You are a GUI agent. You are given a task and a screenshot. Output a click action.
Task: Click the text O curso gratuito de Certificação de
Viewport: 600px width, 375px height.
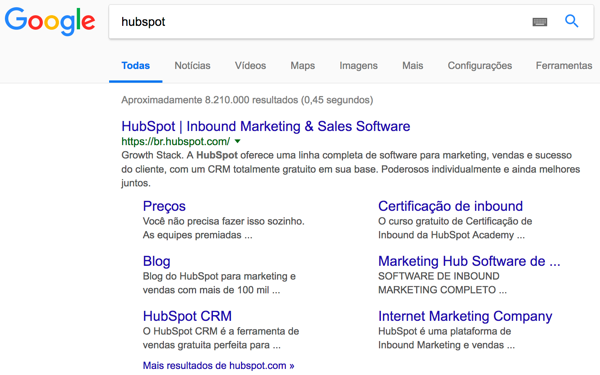455,221
